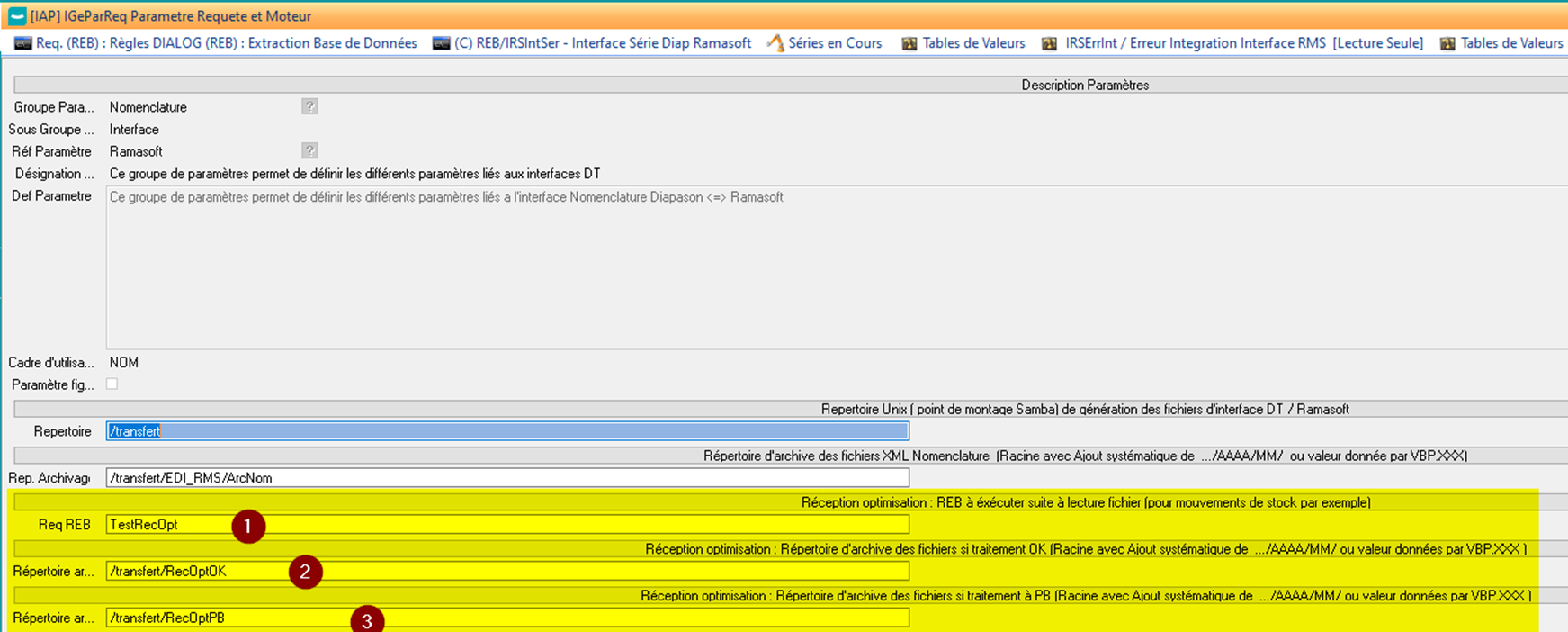Screen dimensions: 1568x632
Task: Open help lookup next to Réf Paramètre Ramasoft
Action: click(309, 150)
